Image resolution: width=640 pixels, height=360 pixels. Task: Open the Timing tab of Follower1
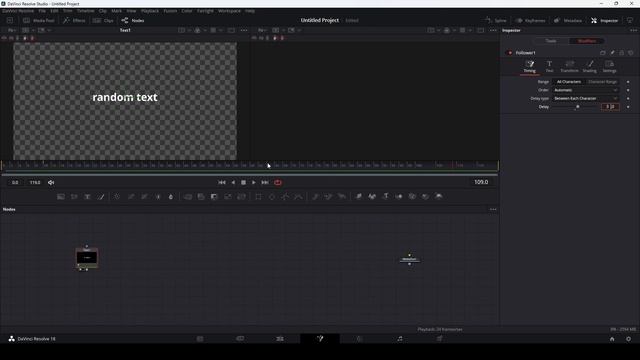529,67
